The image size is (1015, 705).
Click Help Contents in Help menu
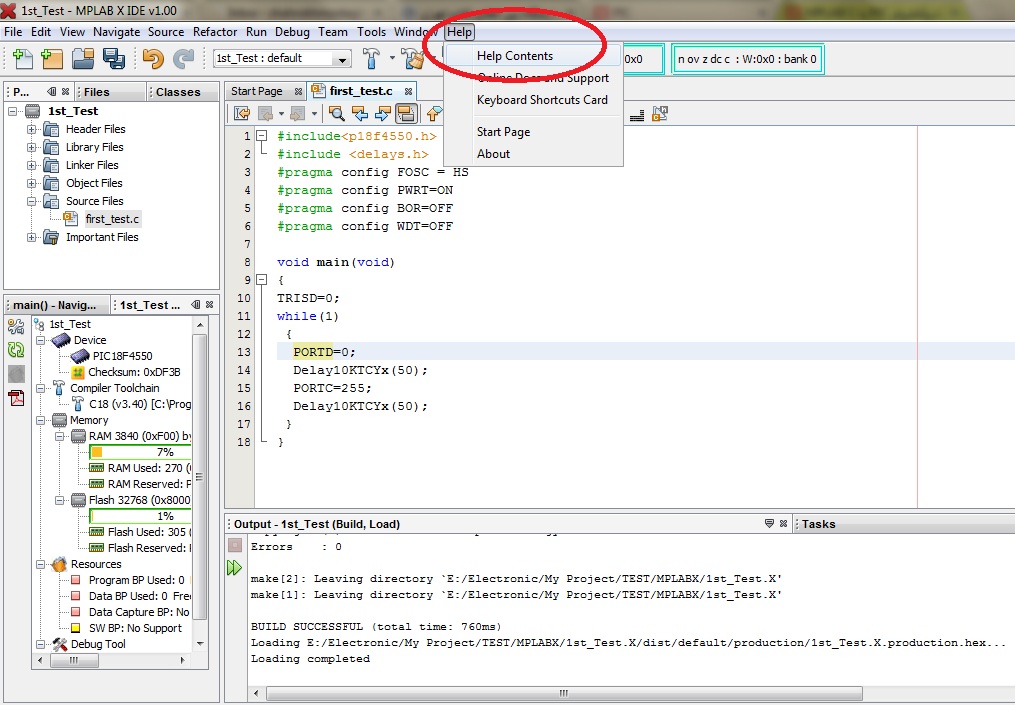tap(533, 56)
